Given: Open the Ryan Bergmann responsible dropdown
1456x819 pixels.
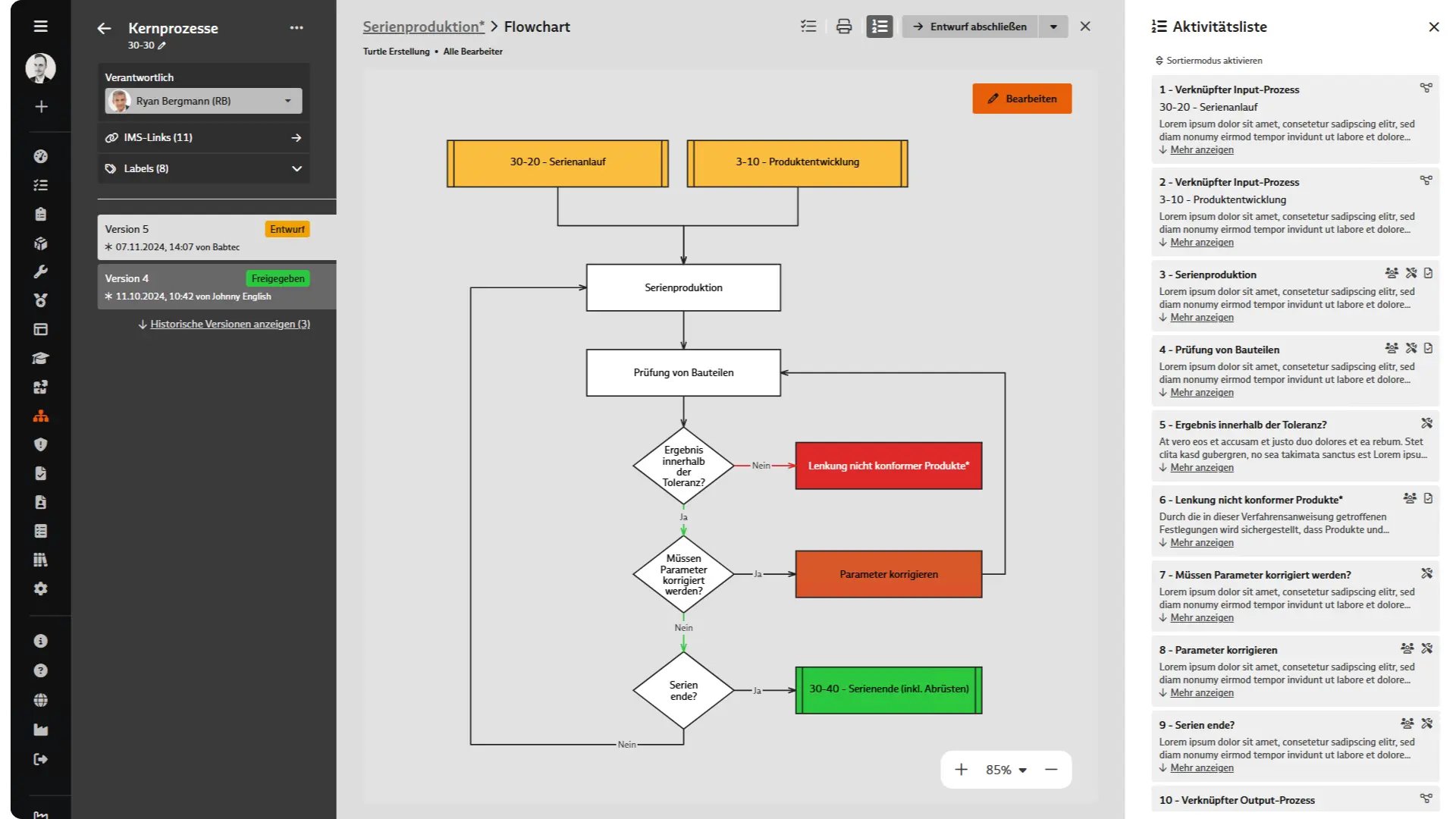Looking at the screenshot, I should [x=203, y=101].
